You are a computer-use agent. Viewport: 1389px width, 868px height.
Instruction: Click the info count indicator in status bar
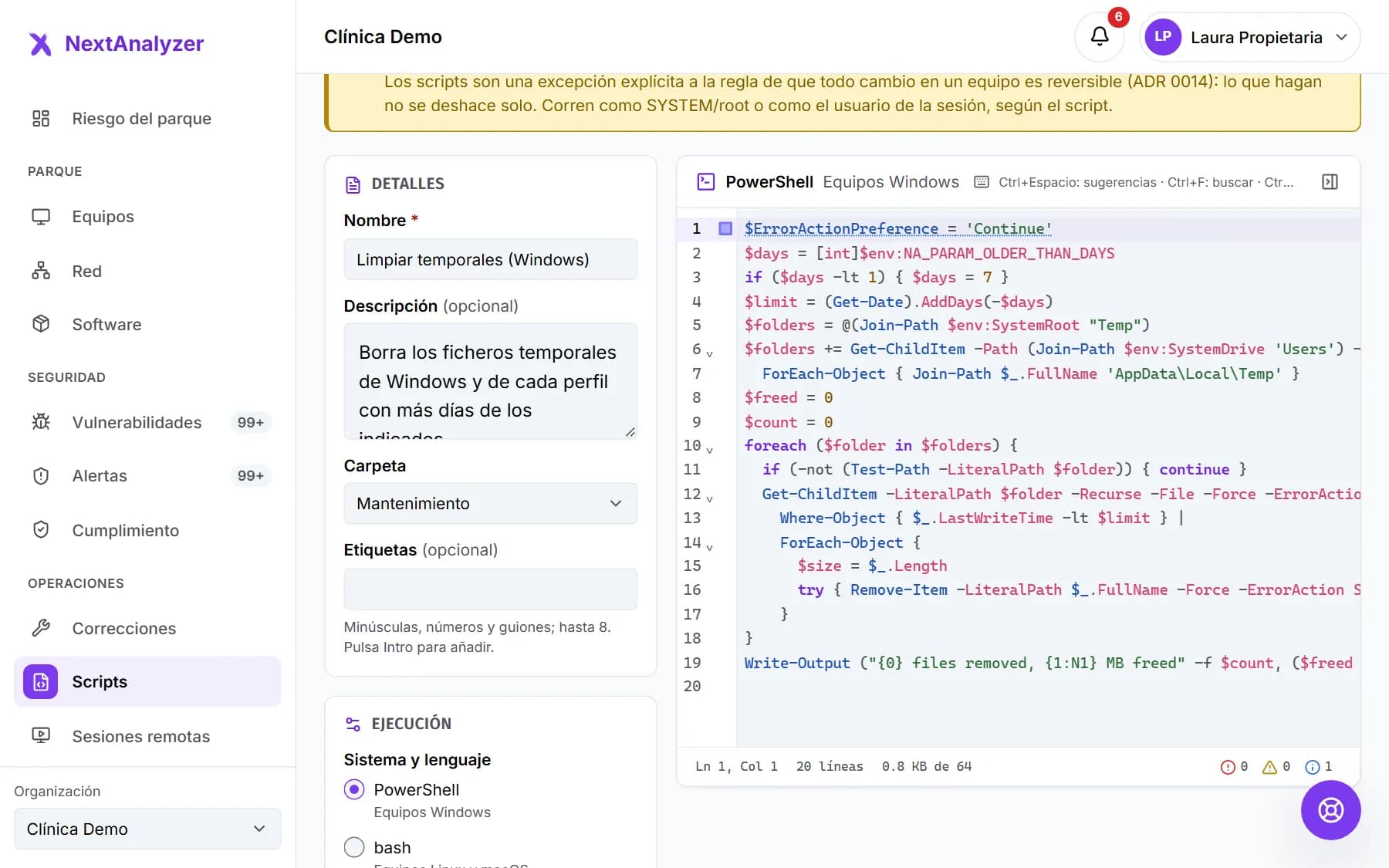(1318, 766)
